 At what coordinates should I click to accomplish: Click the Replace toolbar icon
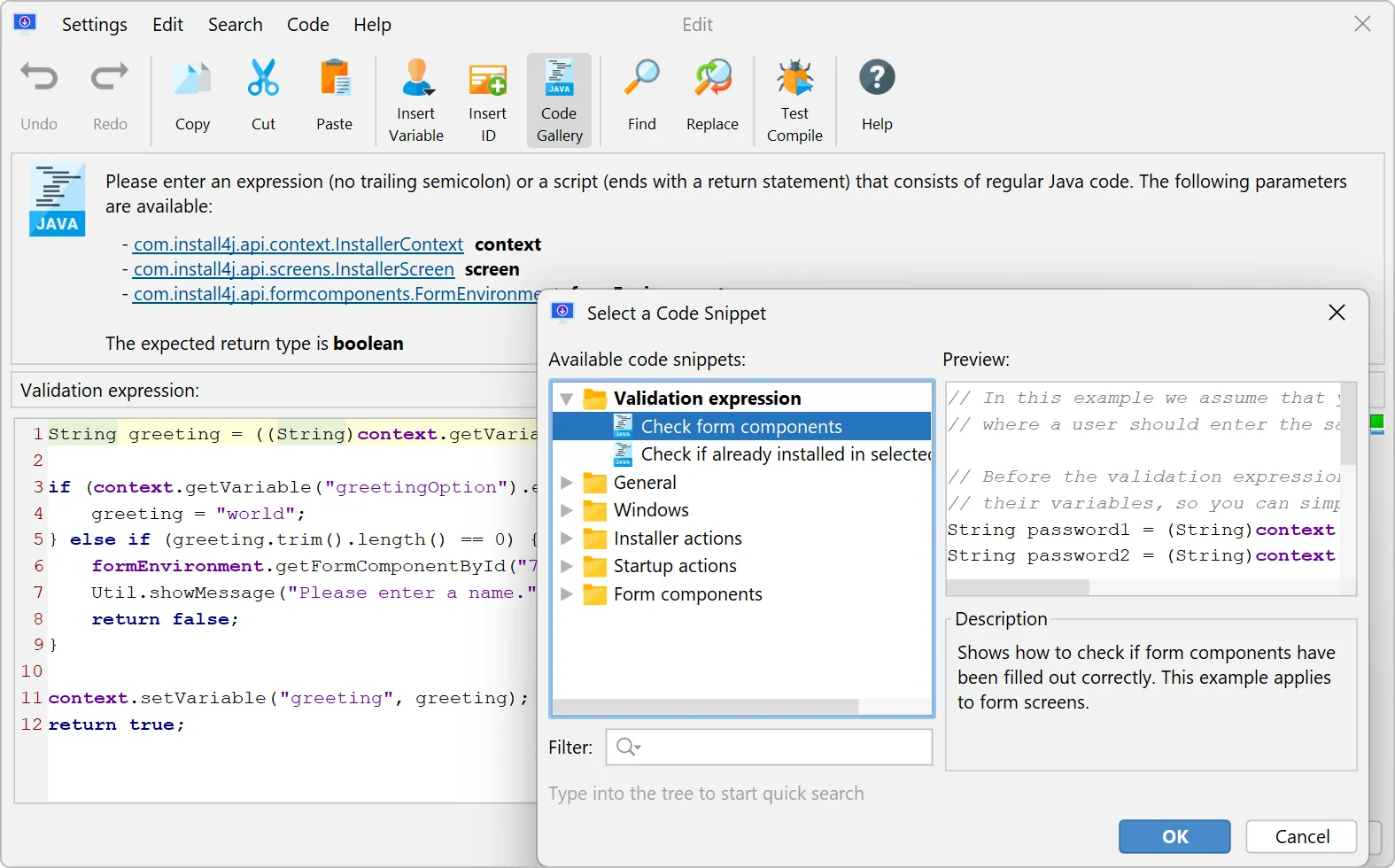click(x=712, y=79)
